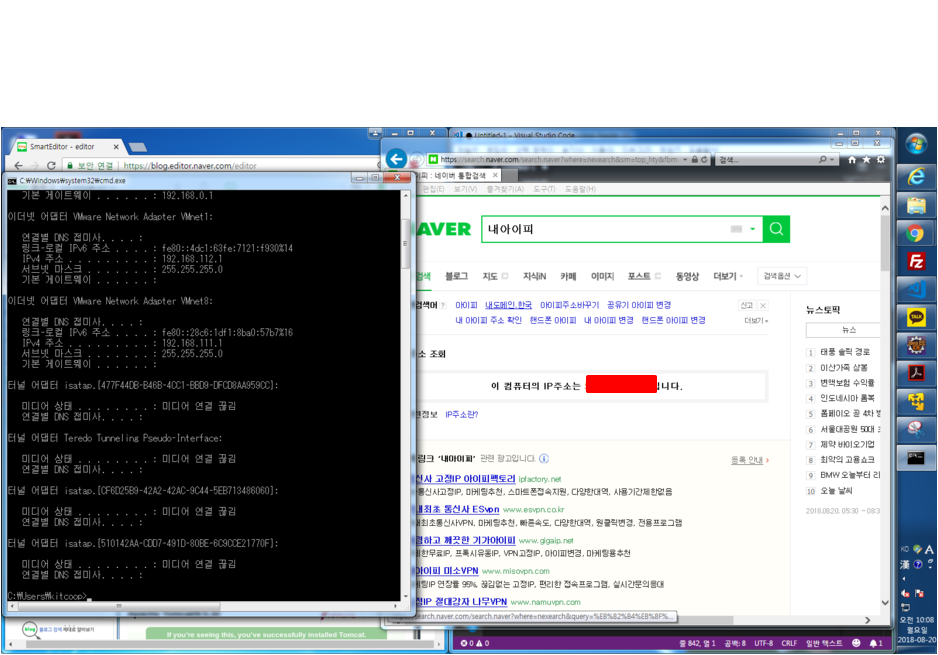Select the 지식iN search tab
The height and width of the screenshot is (655, 938).
click(534, 276)
